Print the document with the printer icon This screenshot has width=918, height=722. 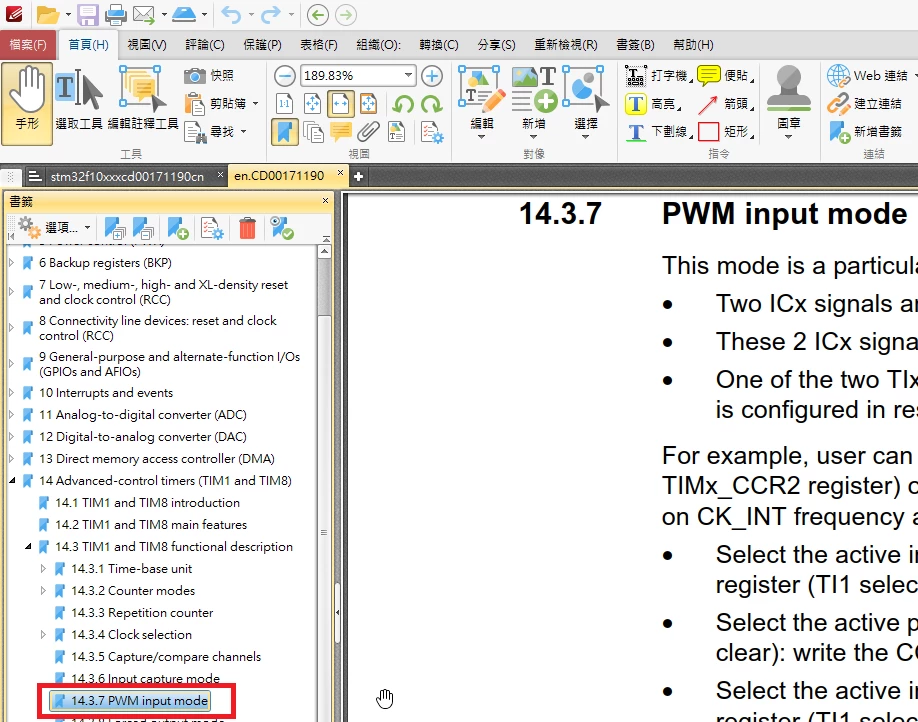115,15
